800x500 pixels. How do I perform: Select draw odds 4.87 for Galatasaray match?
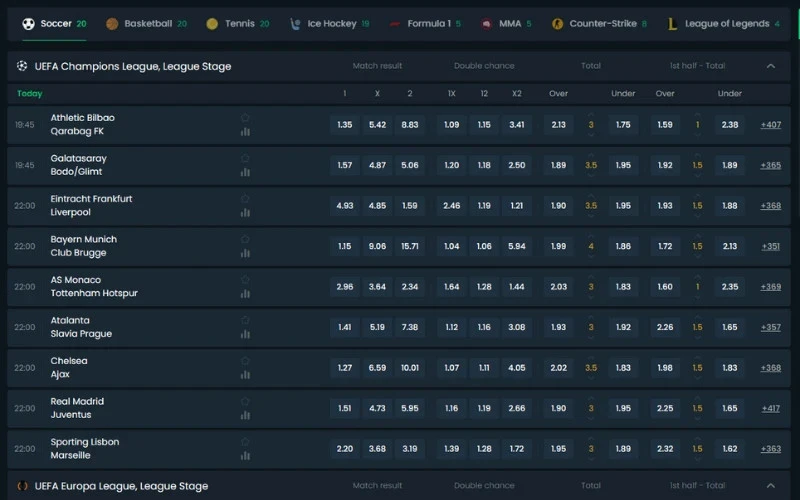pyautogui.click(x=378, y=165)
